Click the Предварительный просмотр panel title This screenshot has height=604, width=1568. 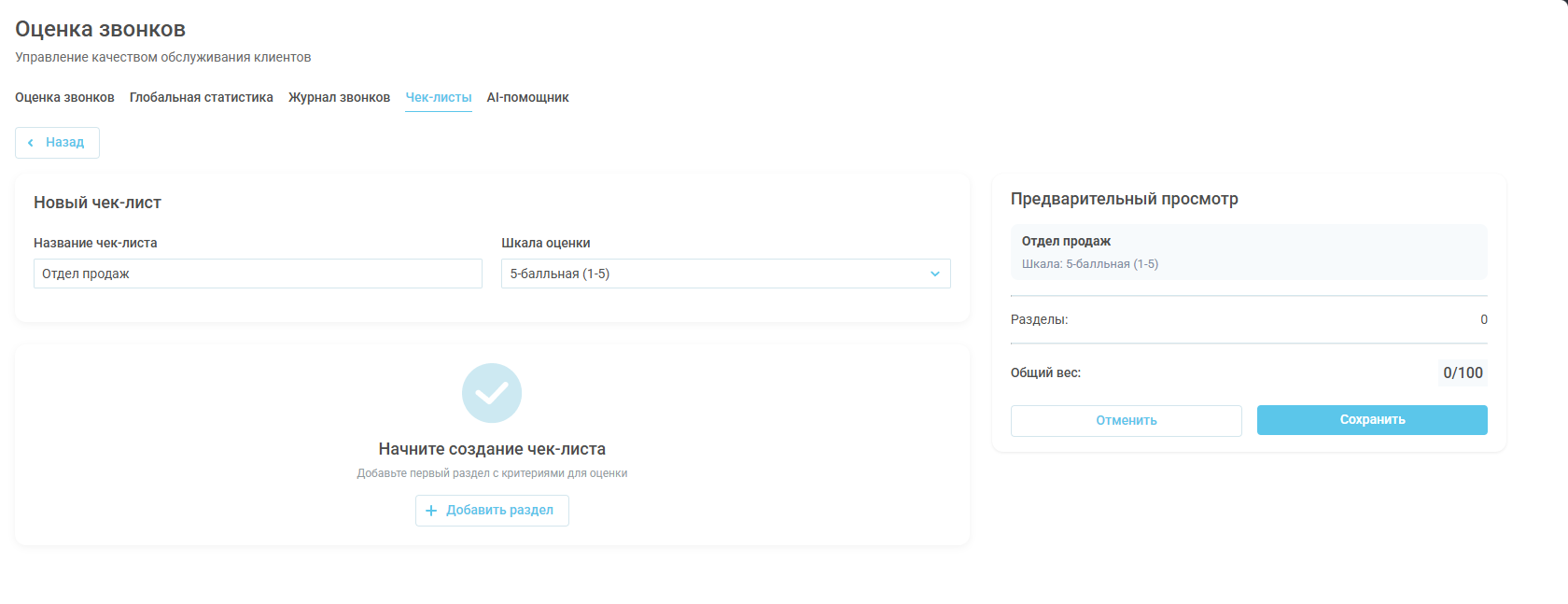click(x=1124, y=199)
